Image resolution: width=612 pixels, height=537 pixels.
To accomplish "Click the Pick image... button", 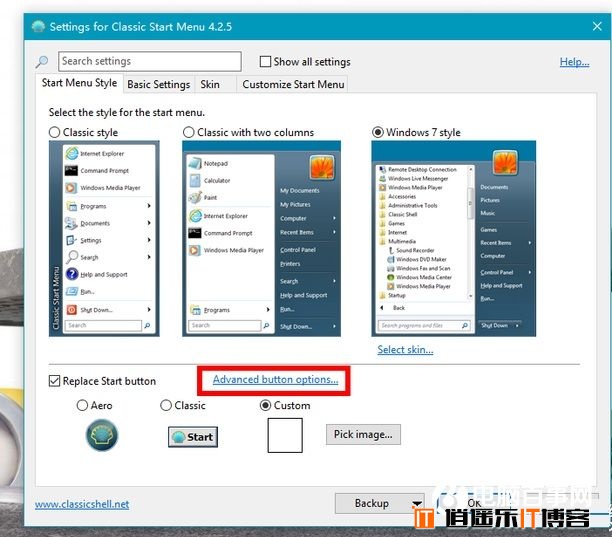I will pyautogui.click(x=363, y=434).
